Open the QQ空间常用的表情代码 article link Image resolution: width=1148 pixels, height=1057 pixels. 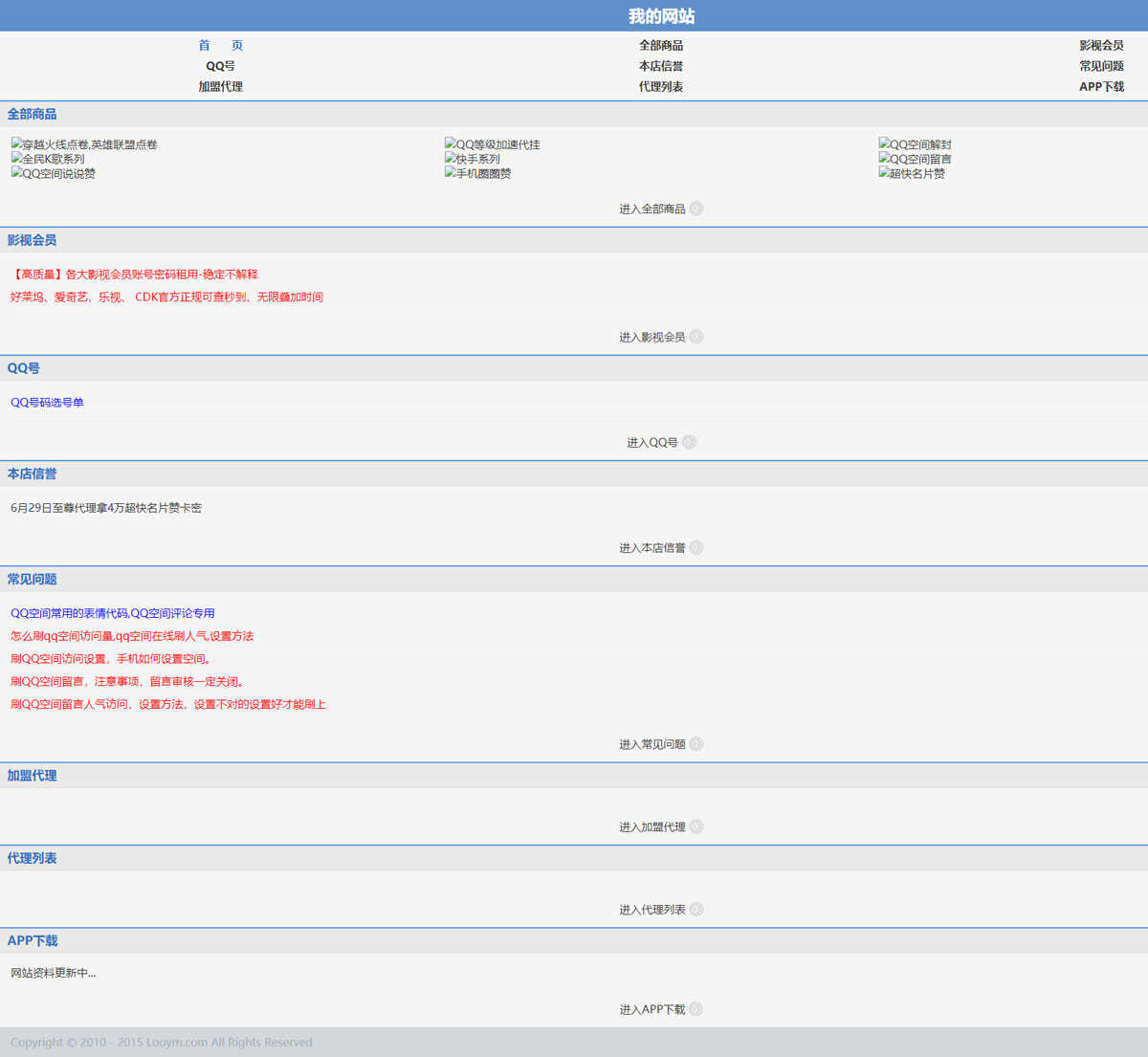(x=112, y=613)
